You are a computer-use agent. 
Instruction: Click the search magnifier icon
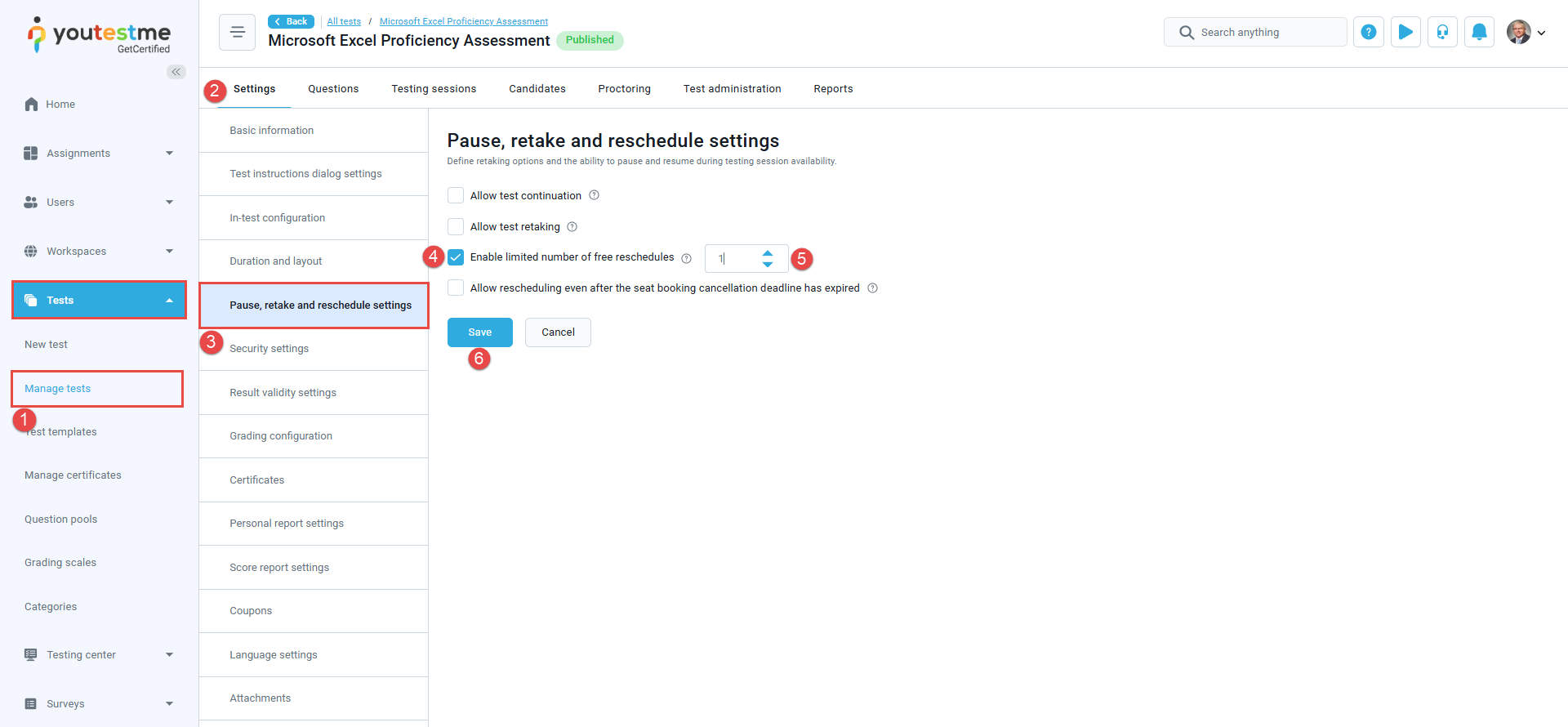pyautogui.click(x=1187, y=33)
